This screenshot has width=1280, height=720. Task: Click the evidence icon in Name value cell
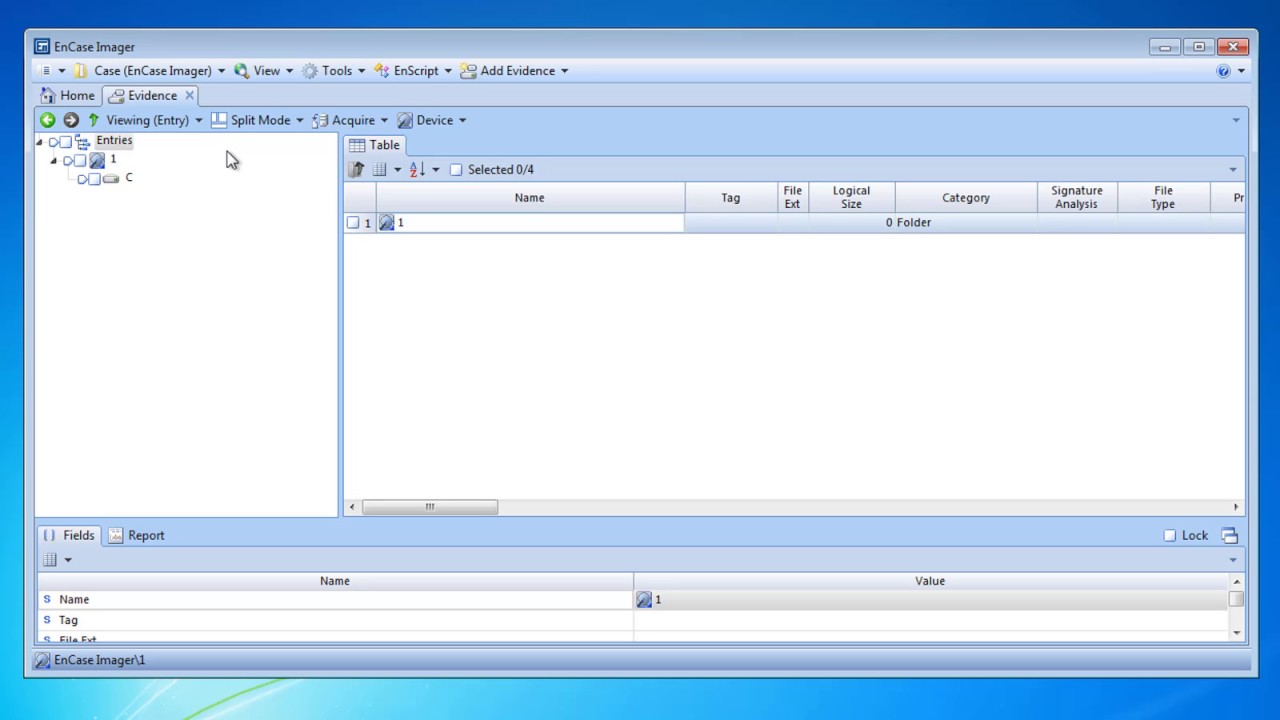point(644,600)
